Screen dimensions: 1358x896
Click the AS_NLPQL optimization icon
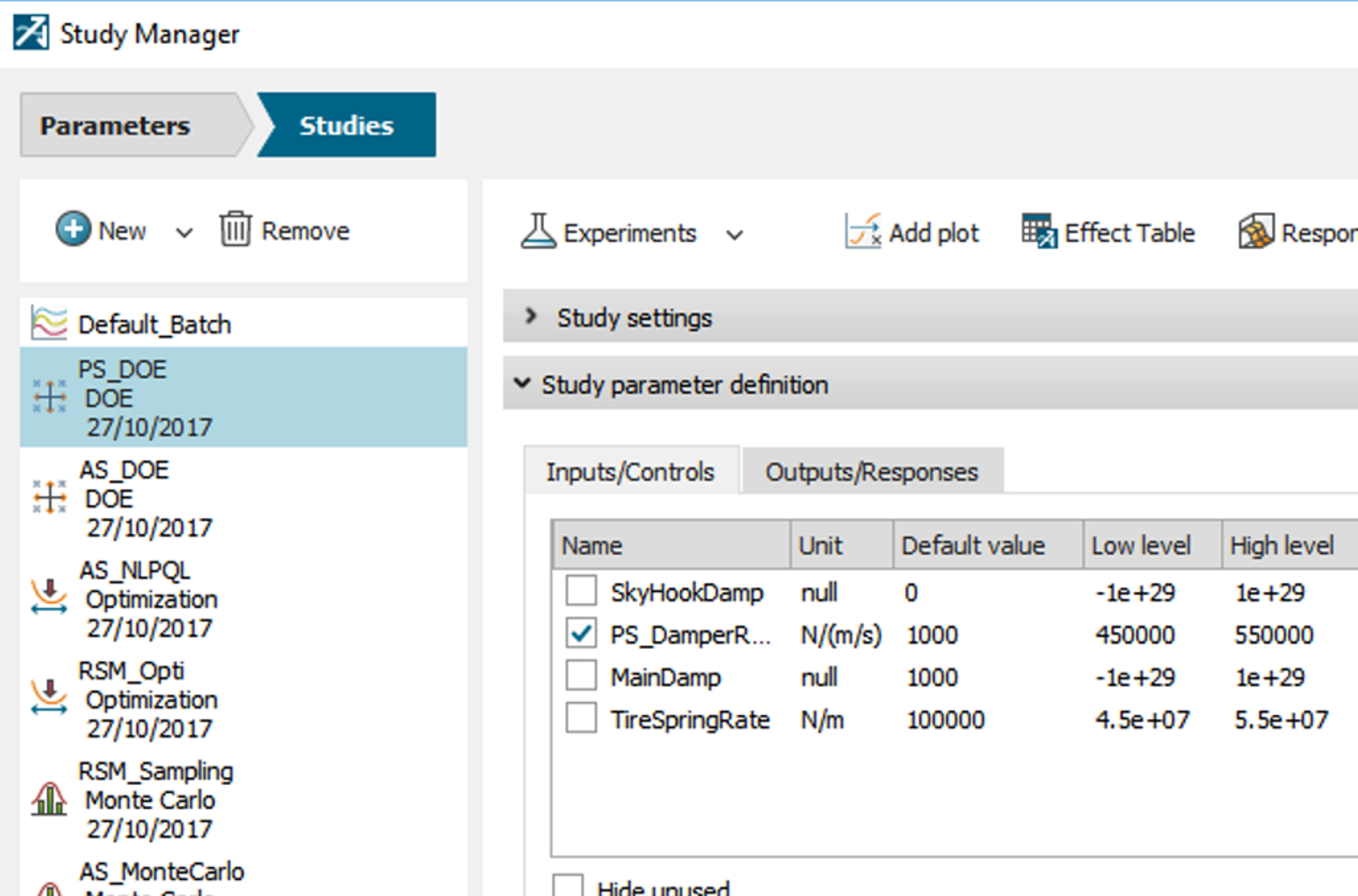[x=49, y=598]
